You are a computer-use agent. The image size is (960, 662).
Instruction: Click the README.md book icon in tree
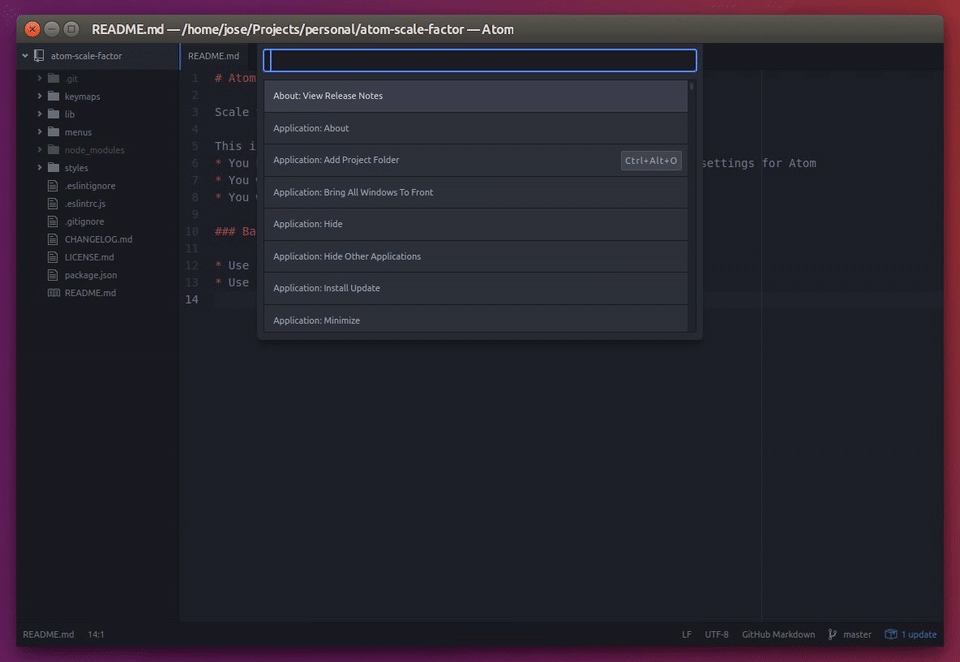point(54,293)
